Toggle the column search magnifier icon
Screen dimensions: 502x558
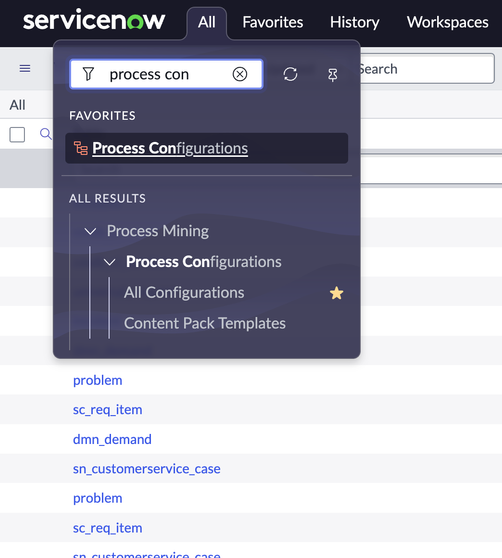(46, 134)
